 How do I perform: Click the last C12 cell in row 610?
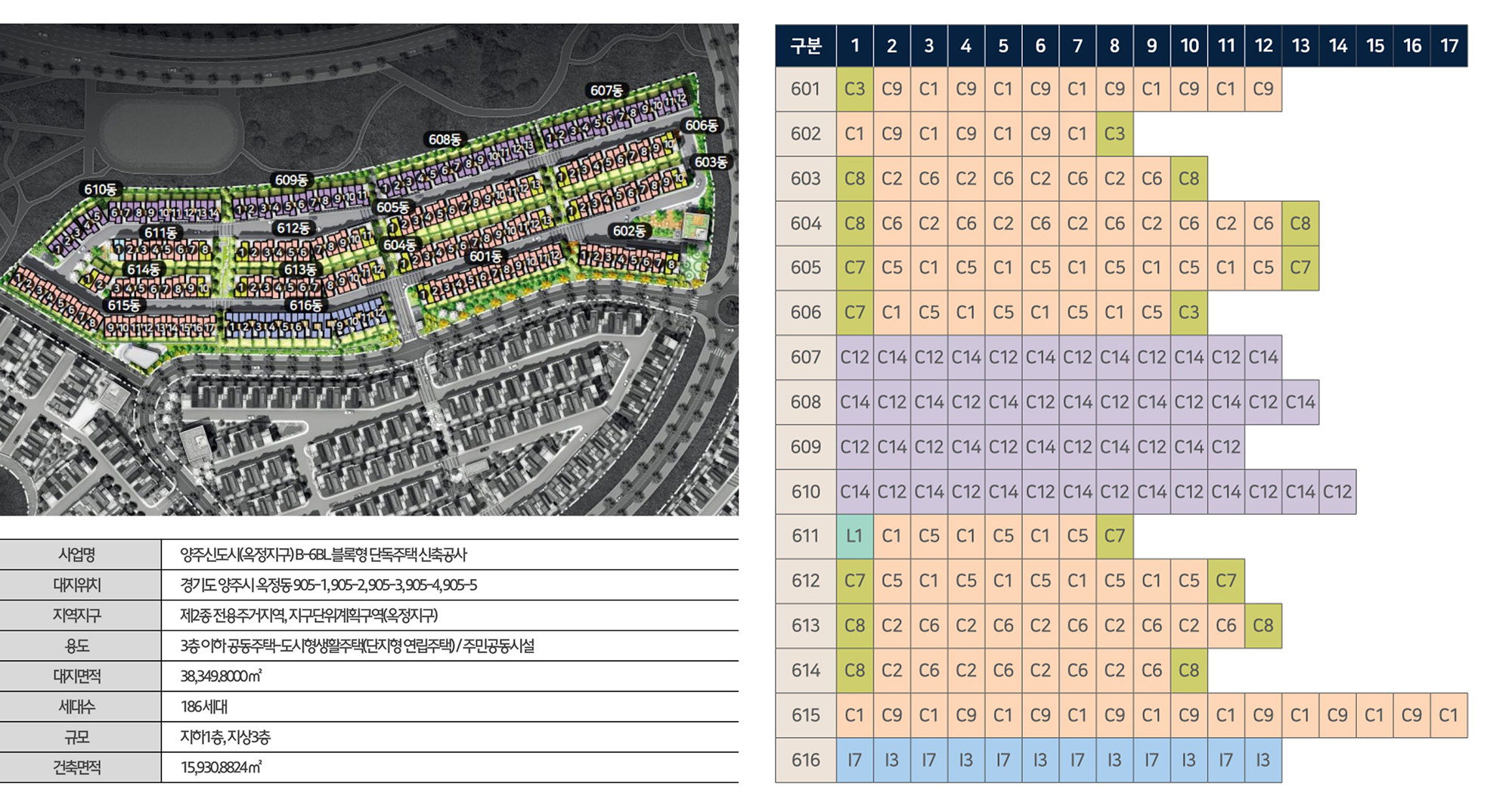point(1337,491)
